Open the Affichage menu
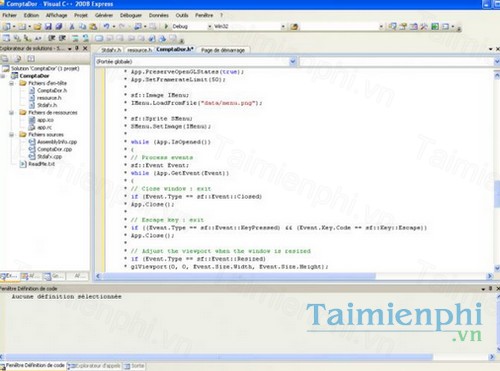Image resolution: width=500 pixels, height=371 pixels. [56, 15]
